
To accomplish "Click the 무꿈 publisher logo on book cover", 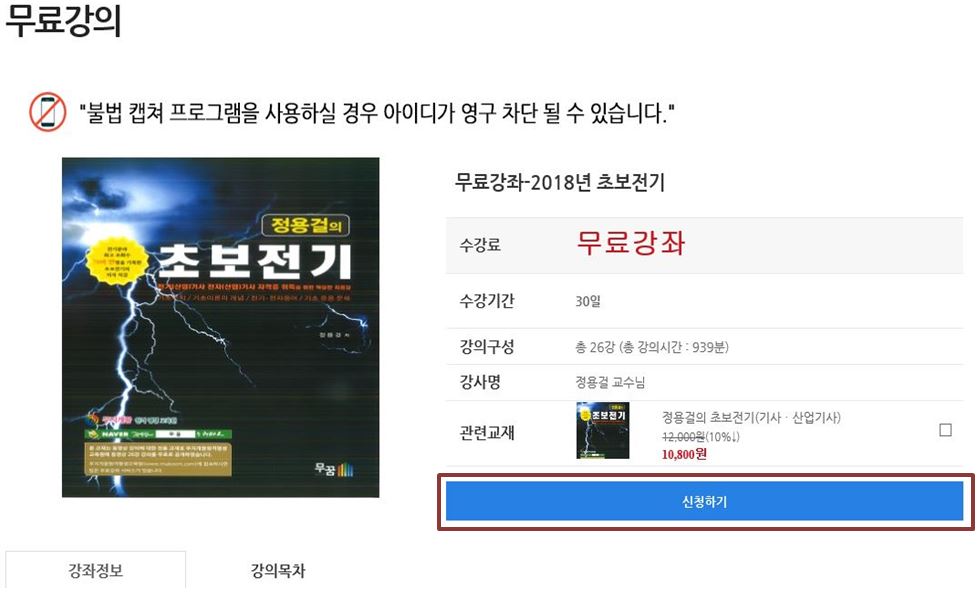I will tap(333, 469).
